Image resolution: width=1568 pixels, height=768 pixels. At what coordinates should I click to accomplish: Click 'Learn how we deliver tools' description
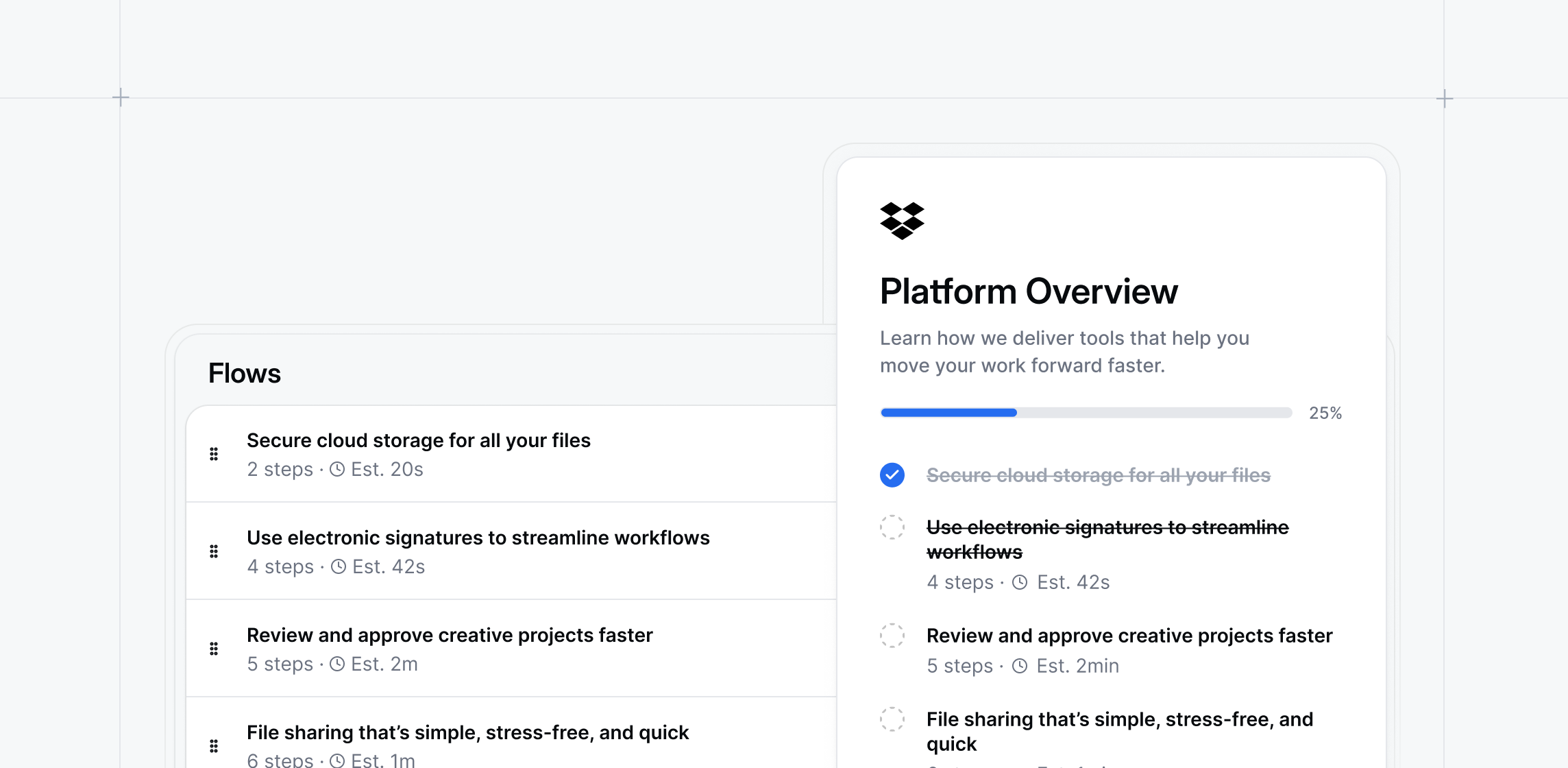[1065, 352]
